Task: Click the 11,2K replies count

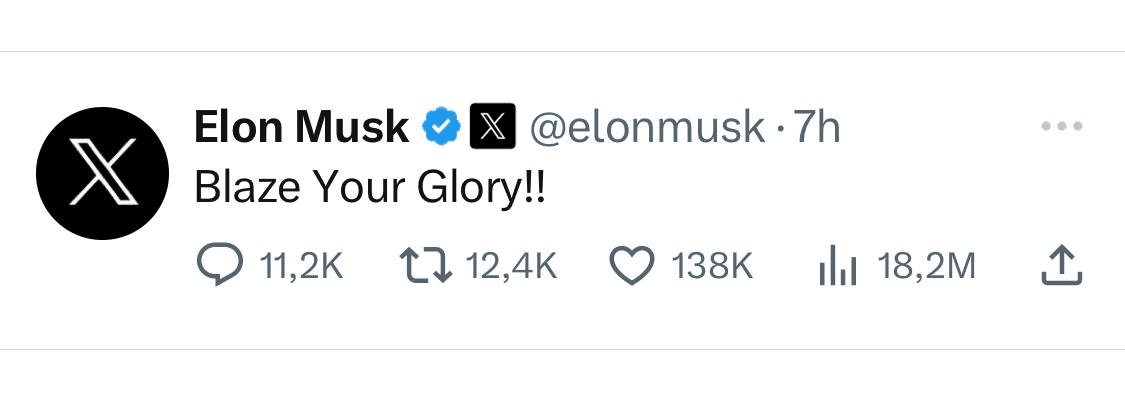Action: tap(301, 267)
